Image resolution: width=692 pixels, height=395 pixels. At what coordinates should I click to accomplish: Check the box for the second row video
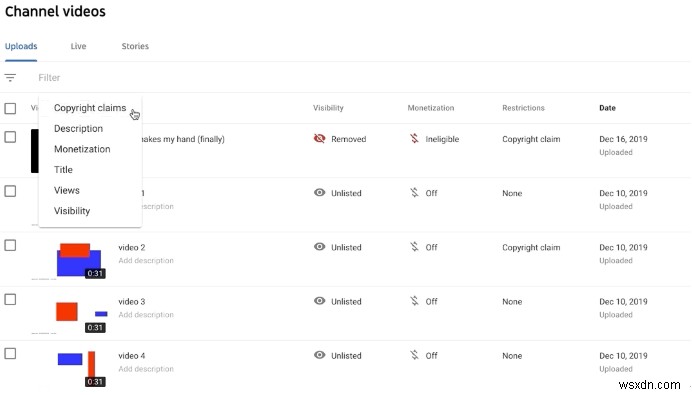pyautogui.click(x=10, y=191)
